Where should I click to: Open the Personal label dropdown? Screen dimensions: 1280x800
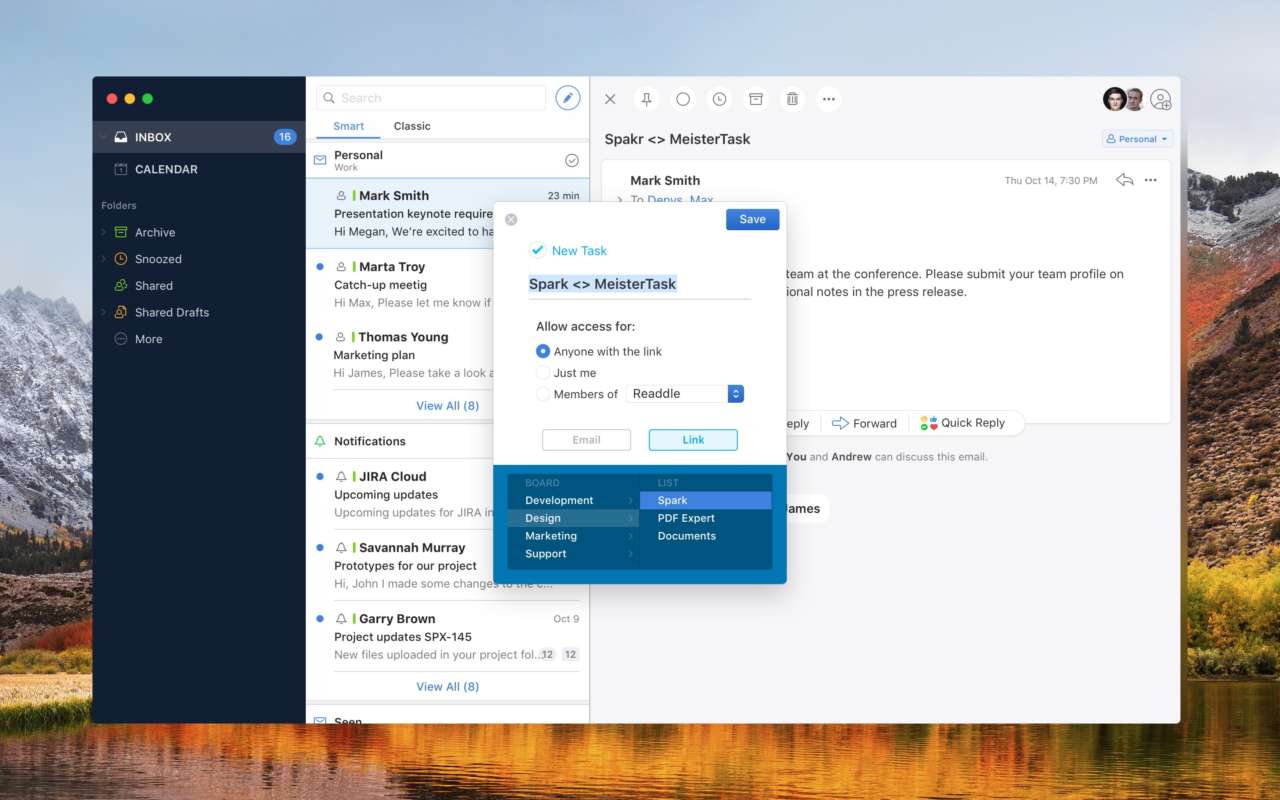pos(1137,139)
